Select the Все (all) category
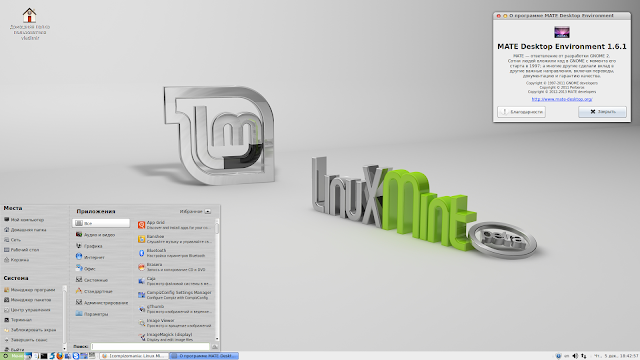The image size is (640, 360). coord(101,223)
